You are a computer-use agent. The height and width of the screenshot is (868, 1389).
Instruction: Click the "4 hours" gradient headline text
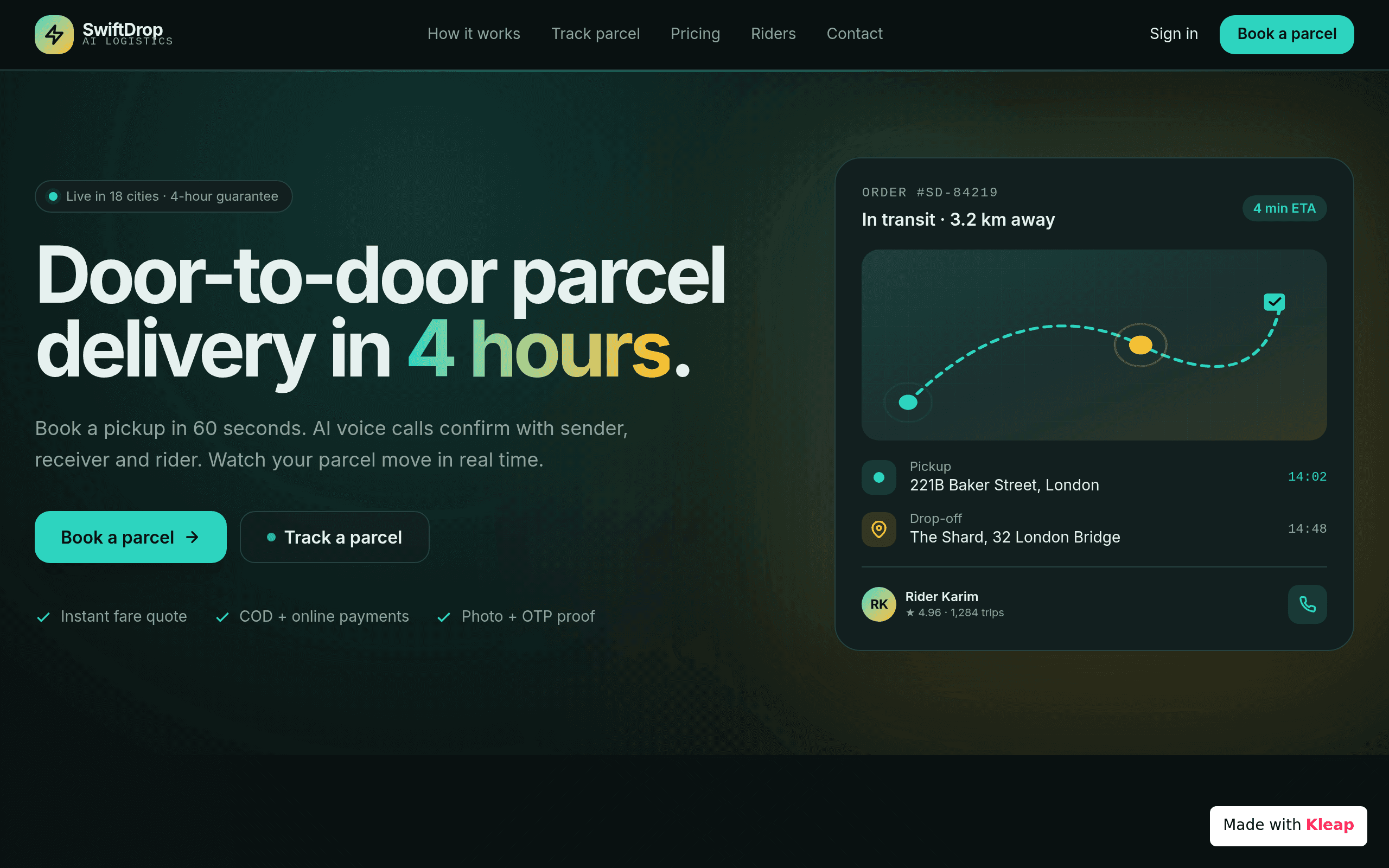coord(538,349)
